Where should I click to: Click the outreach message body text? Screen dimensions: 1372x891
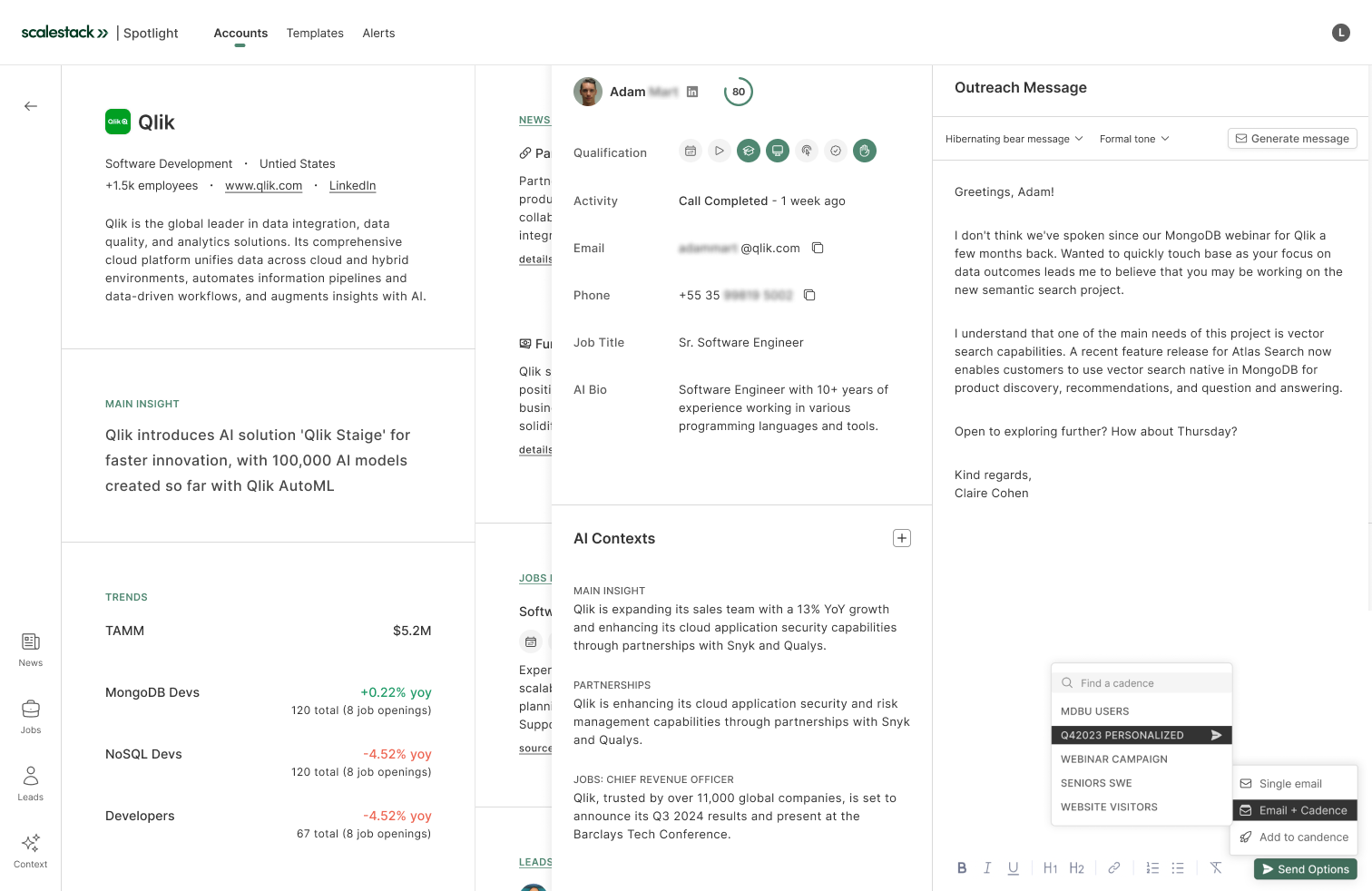[1149, 342]
